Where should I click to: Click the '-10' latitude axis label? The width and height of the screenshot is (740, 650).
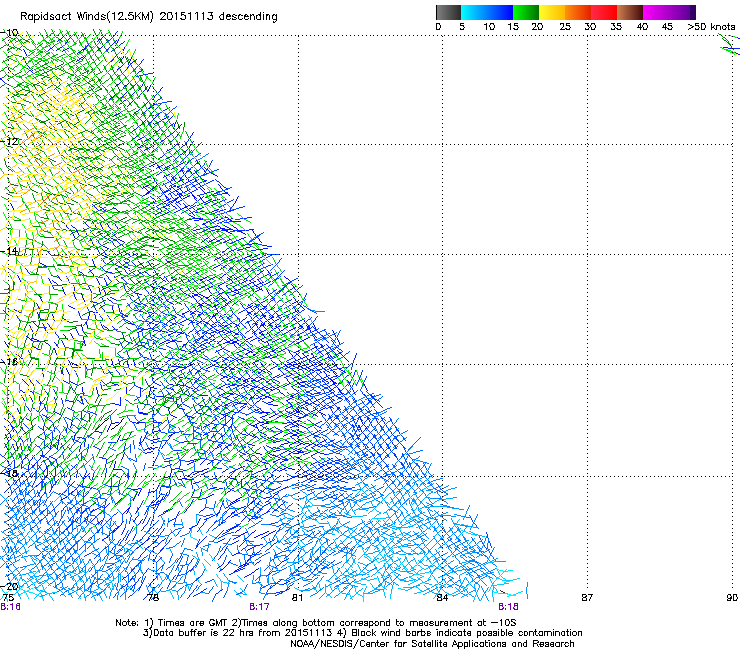(10, 33)
